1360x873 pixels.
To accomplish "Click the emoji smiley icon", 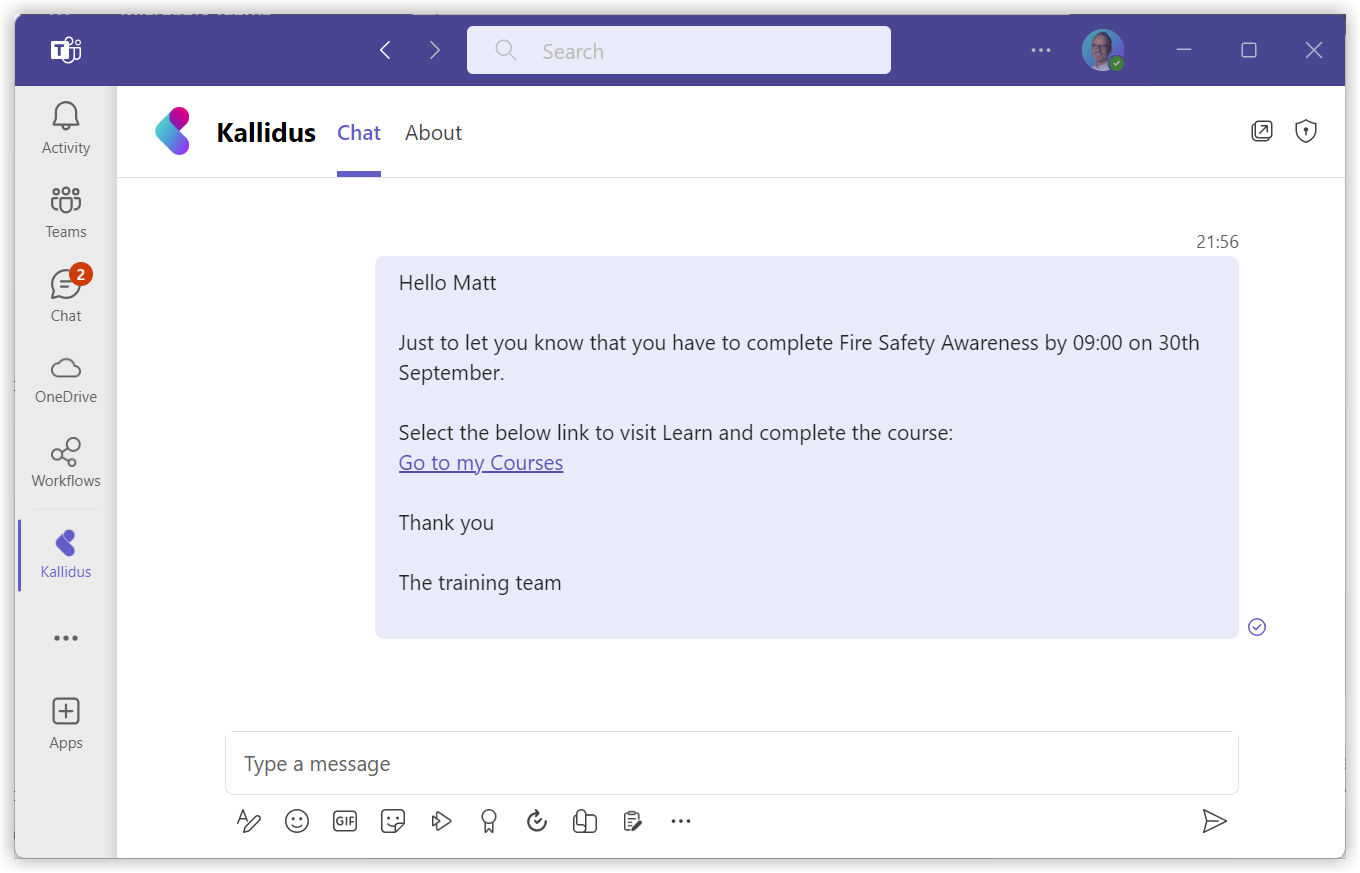I will point(297,821).
